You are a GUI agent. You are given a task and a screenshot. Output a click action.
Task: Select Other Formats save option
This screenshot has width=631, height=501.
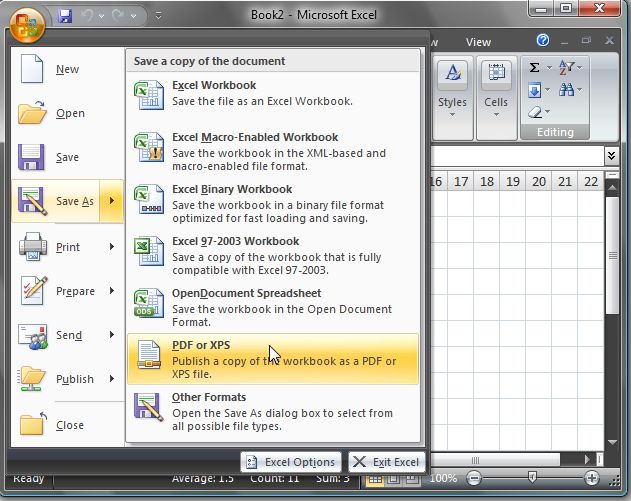tap(273, 411)
